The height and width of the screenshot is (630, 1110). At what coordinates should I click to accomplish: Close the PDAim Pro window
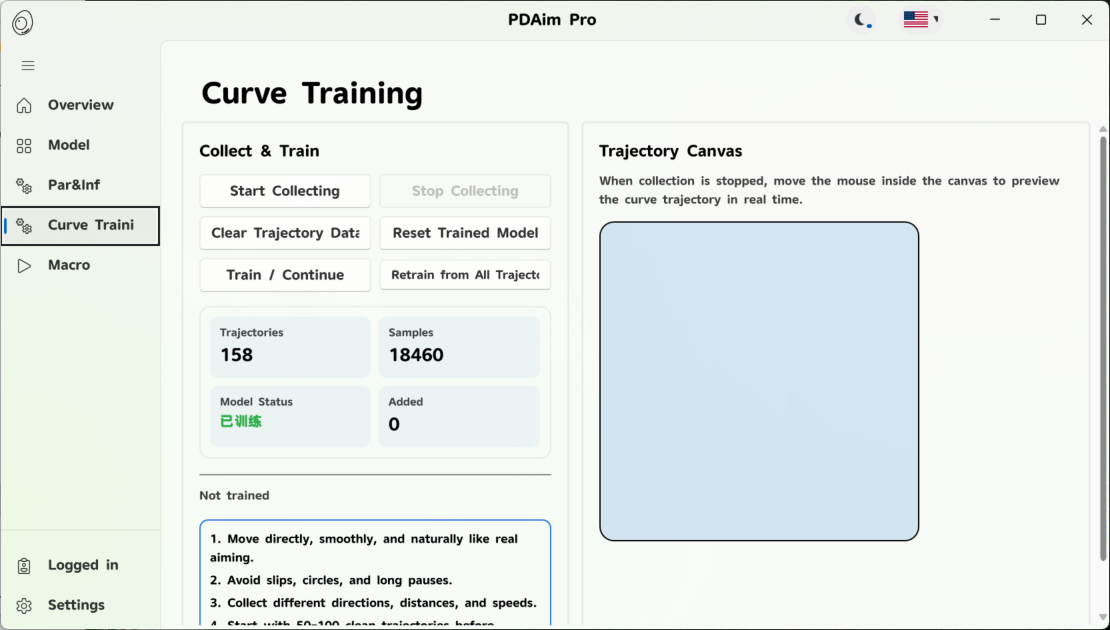(1087, 20)
